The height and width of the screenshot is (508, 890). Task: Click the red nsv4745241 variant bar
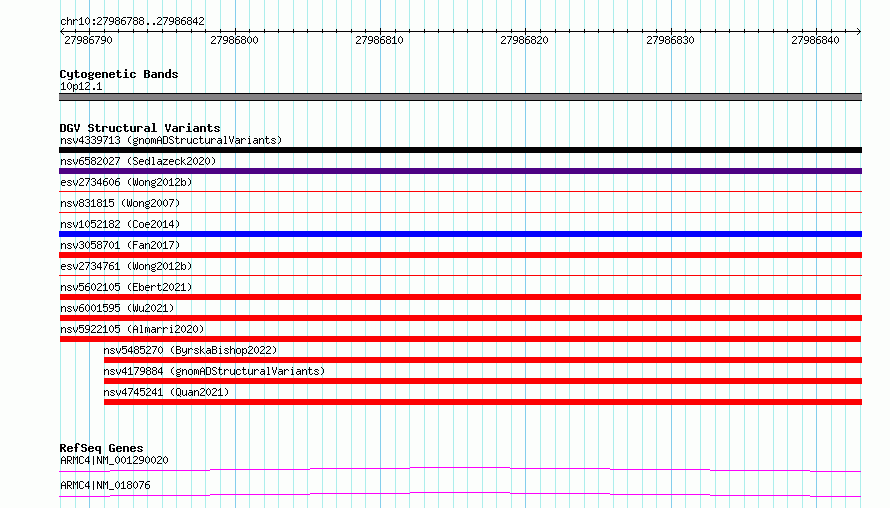pos(483,402)
